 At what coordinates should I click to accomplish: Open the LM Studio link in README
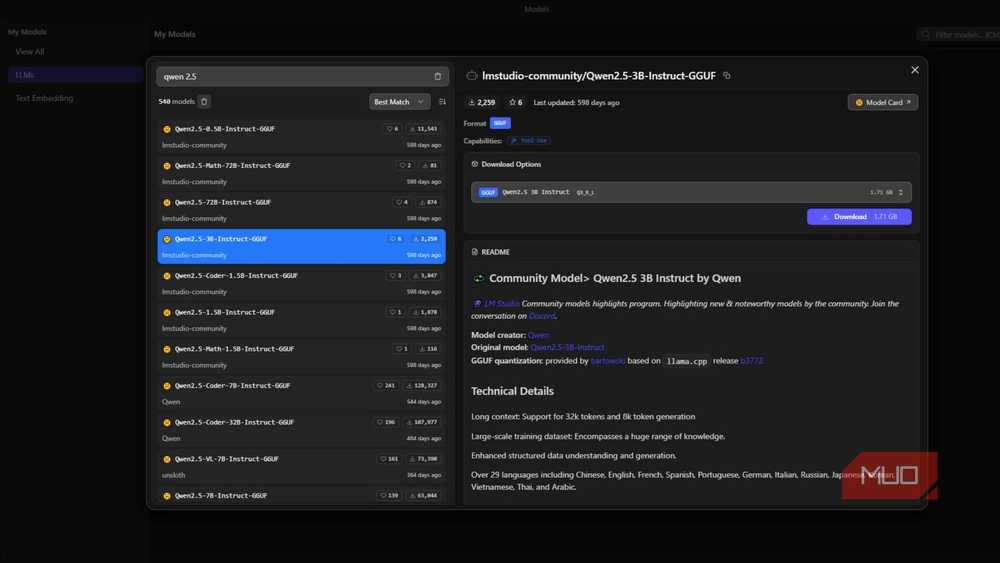click(x=501, y=303)
